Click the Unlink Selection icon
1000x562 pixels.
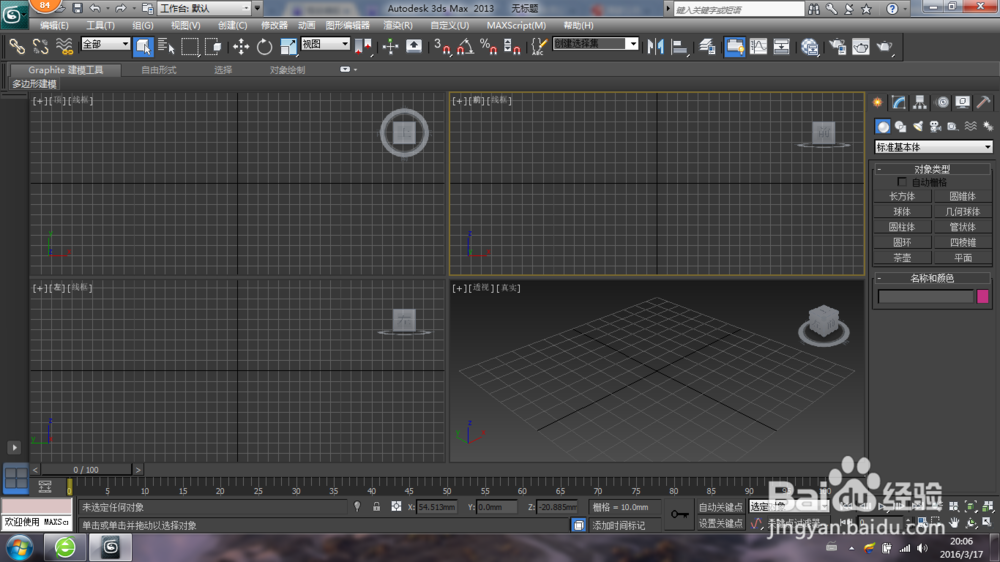tap(40, 46)
